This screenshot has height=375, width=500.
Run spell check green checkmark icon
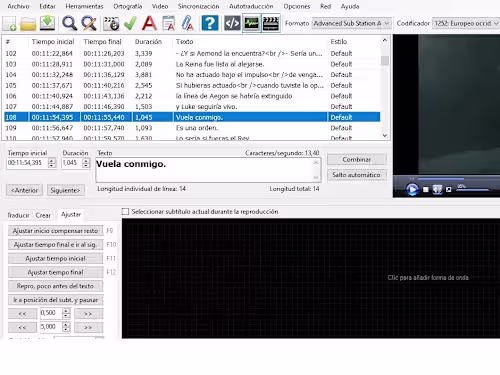click(x=130, y=24)
